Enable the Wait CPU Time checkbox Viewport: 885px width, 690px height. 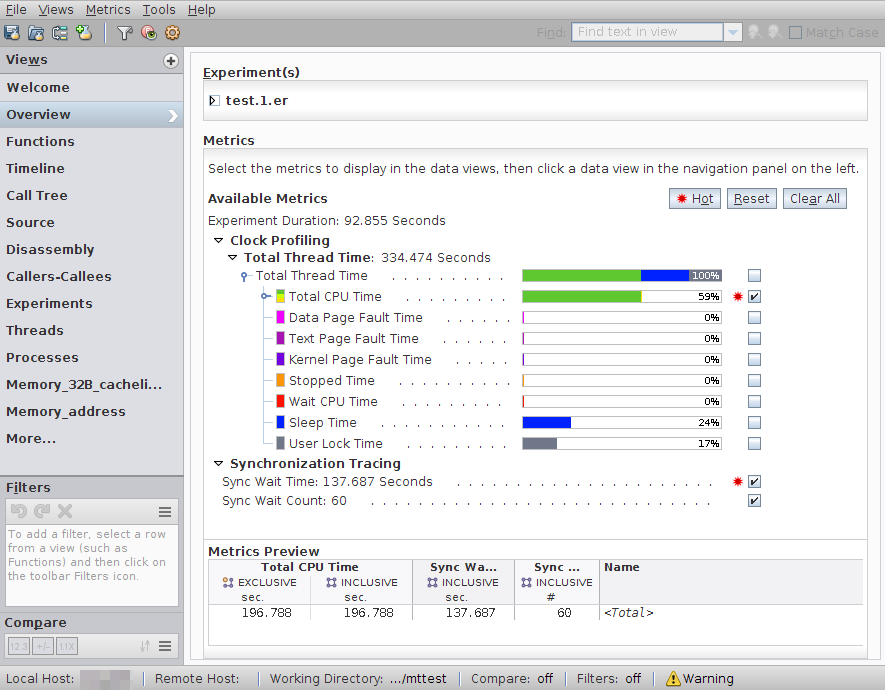754,401
